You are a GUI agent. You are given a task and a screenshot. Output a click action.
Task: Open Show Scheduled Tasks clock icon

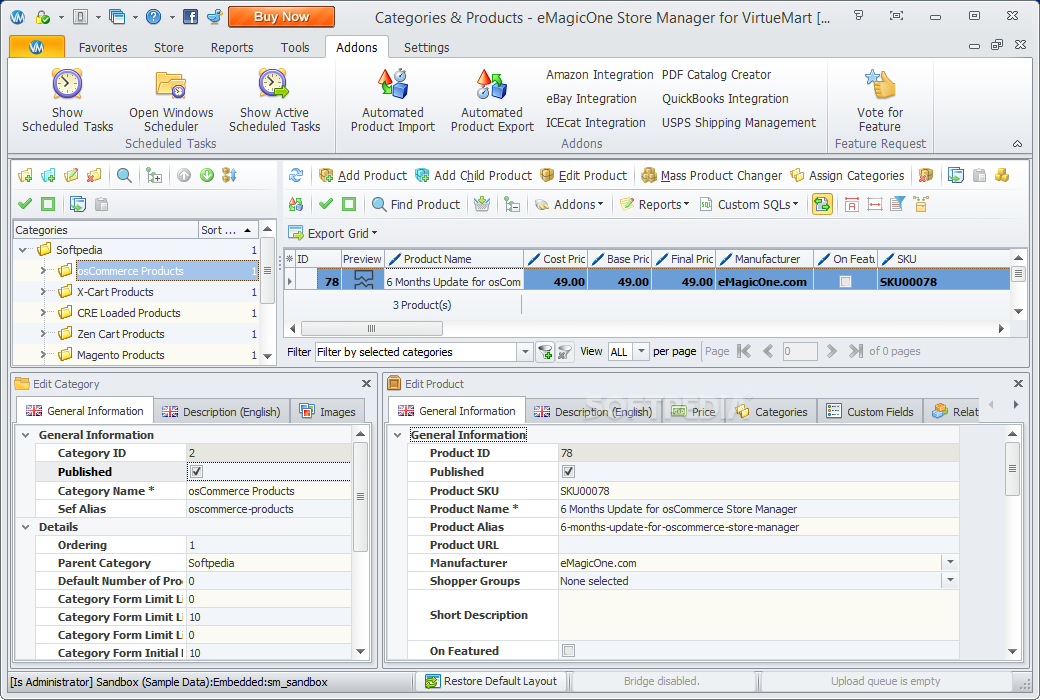[x=67, y=84]
